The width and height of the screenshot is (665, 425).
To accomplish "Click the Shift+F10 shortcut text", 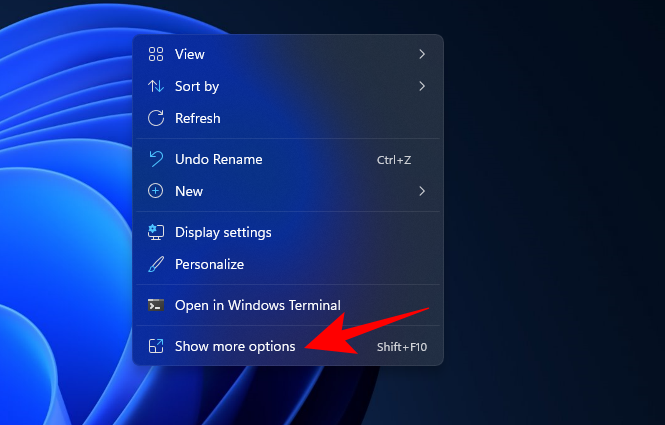I will pyautogui.click(x=402, y=347).
